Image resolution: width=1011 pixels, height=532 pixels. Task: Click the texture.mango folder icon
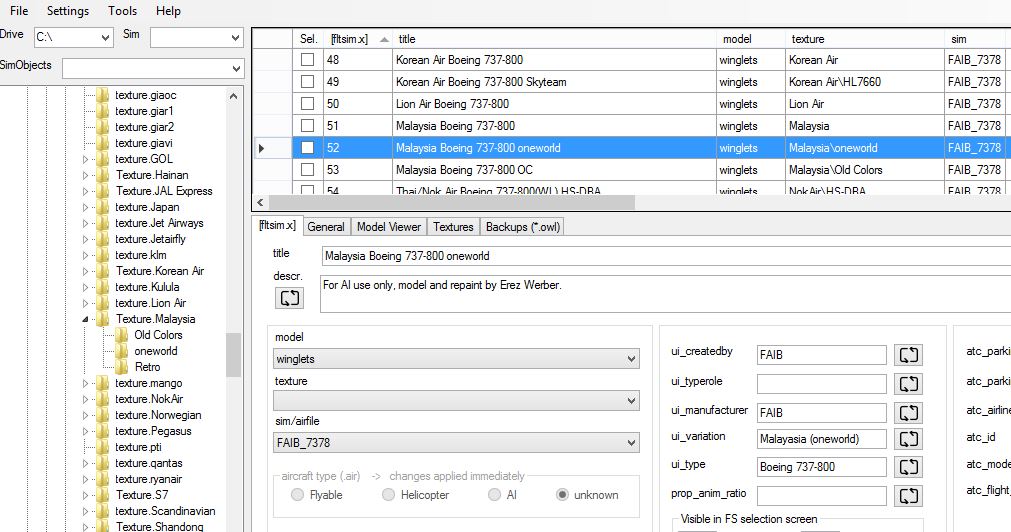click(x=103, y=384)
